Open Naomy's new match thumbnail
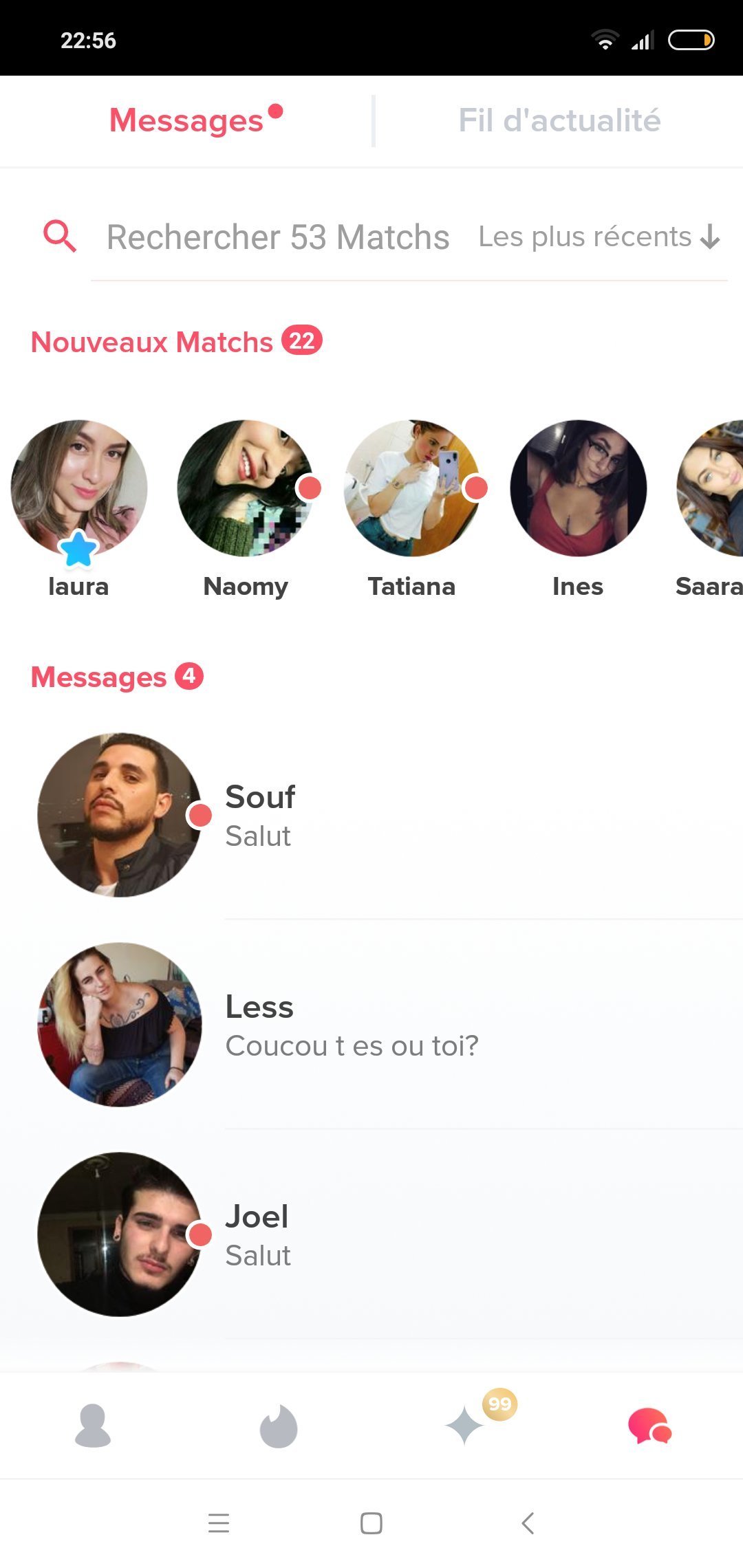This screenshot has height=1568, width=743. [x=246, y=488]
